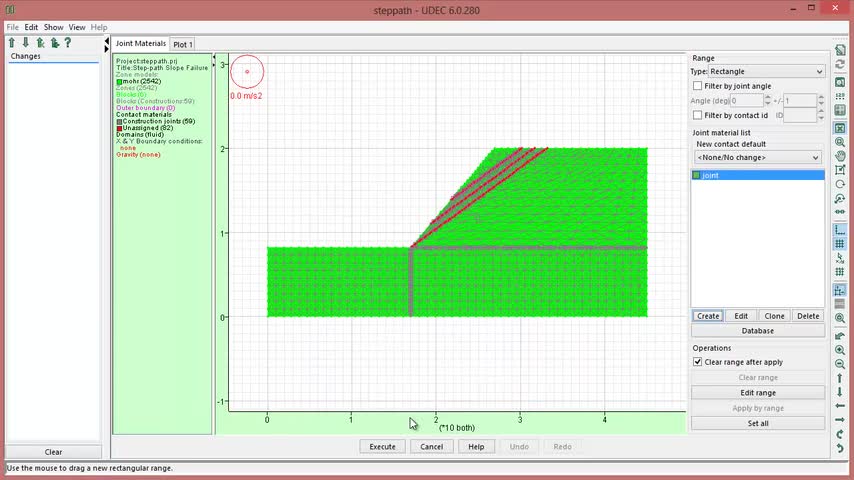Select the Joint Materials tab
Screen dimensions: 854x480
(141, 43)
